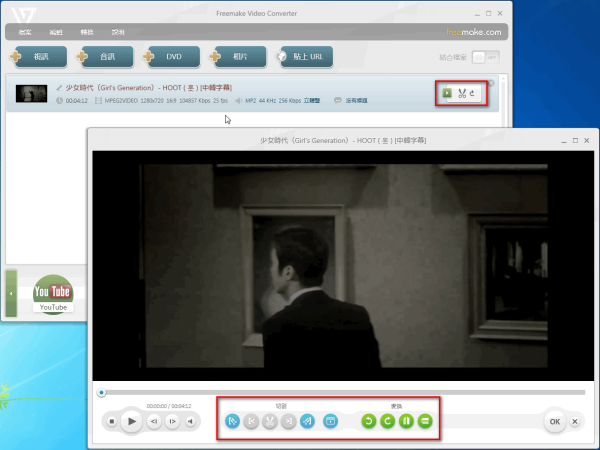Remove the file with the row's X icon
Viewport: 600px width, 450px height.
pyautogui.click(x=491, y=83)
